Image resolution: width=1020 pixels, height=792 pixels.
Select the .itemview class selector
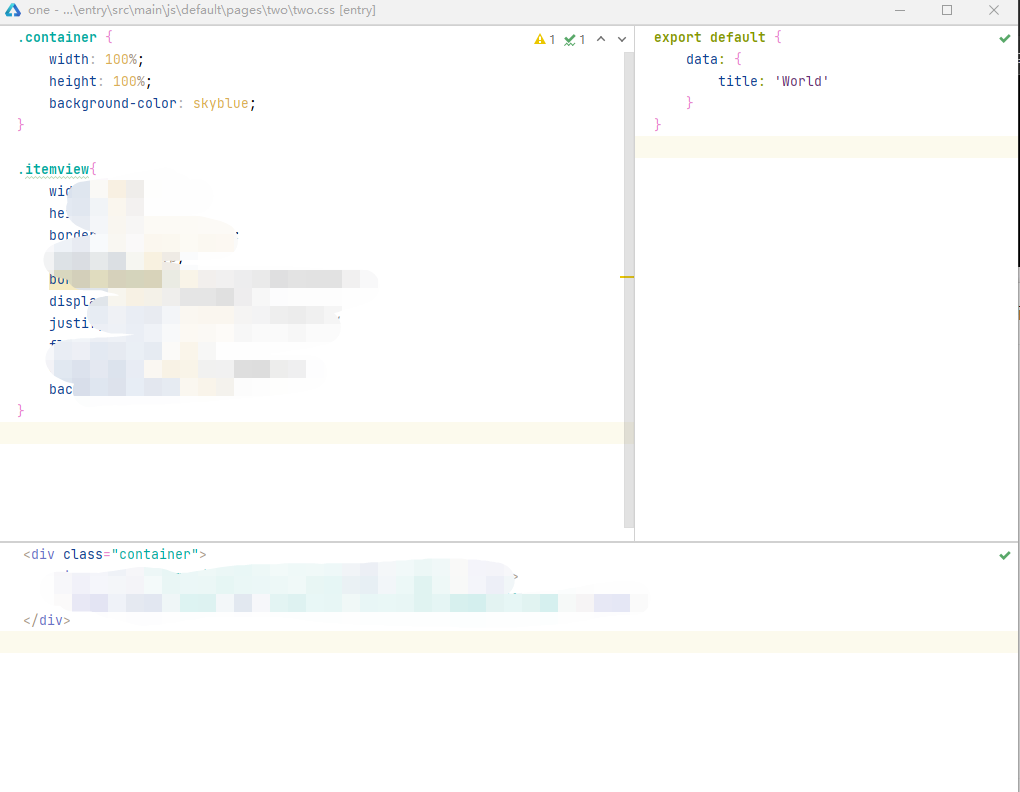(52, 169)
